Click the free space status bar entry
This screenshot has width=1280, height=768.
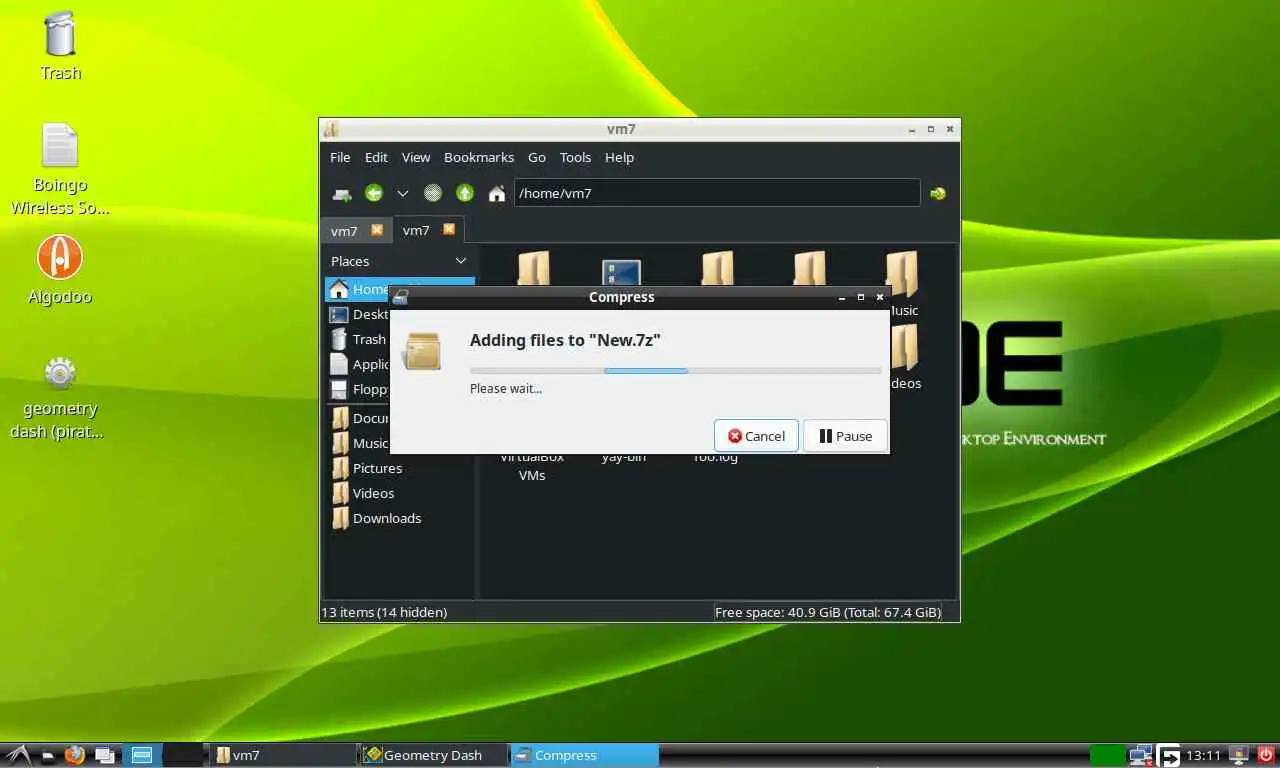pos(828,612)
